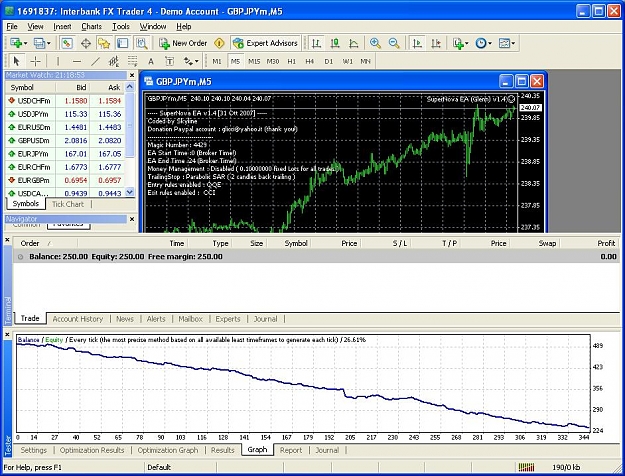Toggle the Auto Scroll chart icon
This screenshot has height=476, width=625.
(x=417, y=43)
